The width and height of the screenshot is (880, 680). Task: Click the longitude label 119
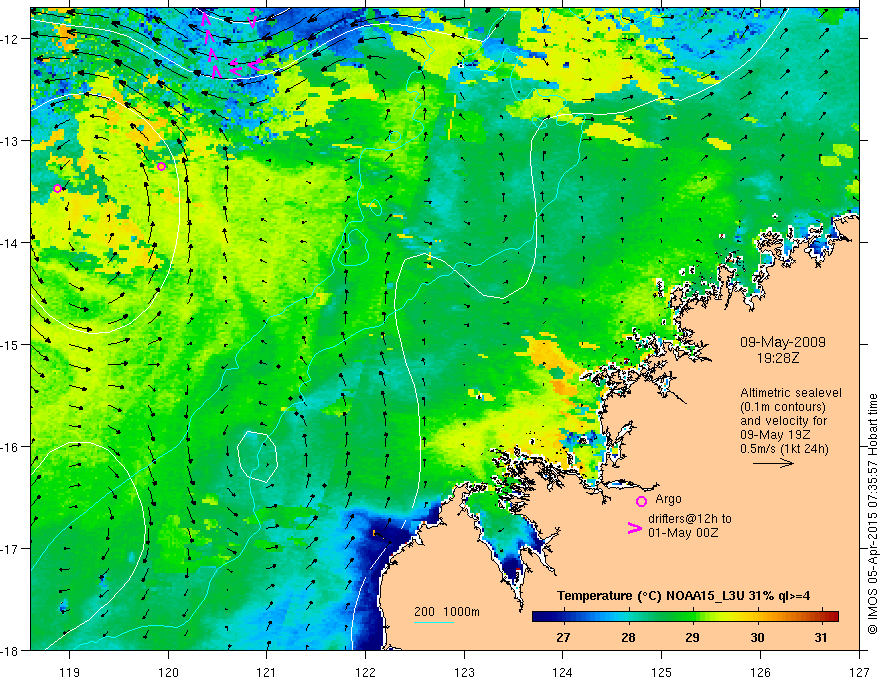tap(70, 672)
